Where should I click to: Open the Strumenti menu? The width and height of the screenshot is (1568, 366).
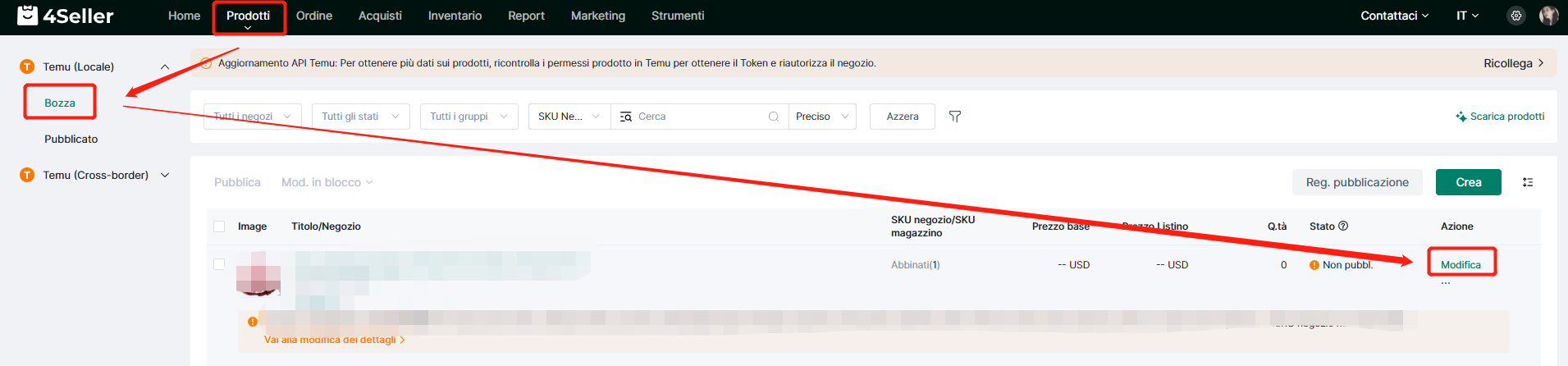tap(678, 16)
